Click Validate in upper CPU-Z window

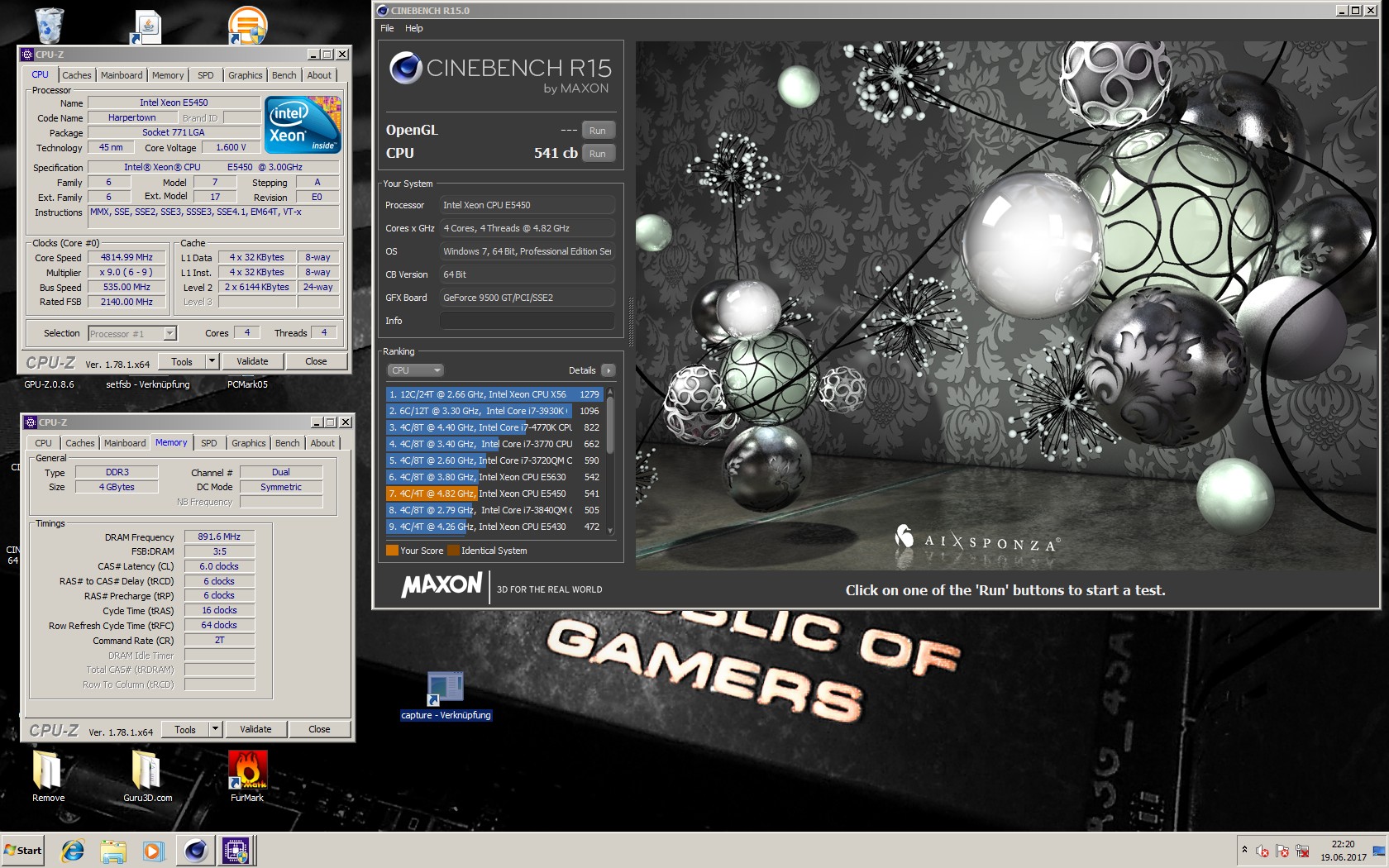252,361
